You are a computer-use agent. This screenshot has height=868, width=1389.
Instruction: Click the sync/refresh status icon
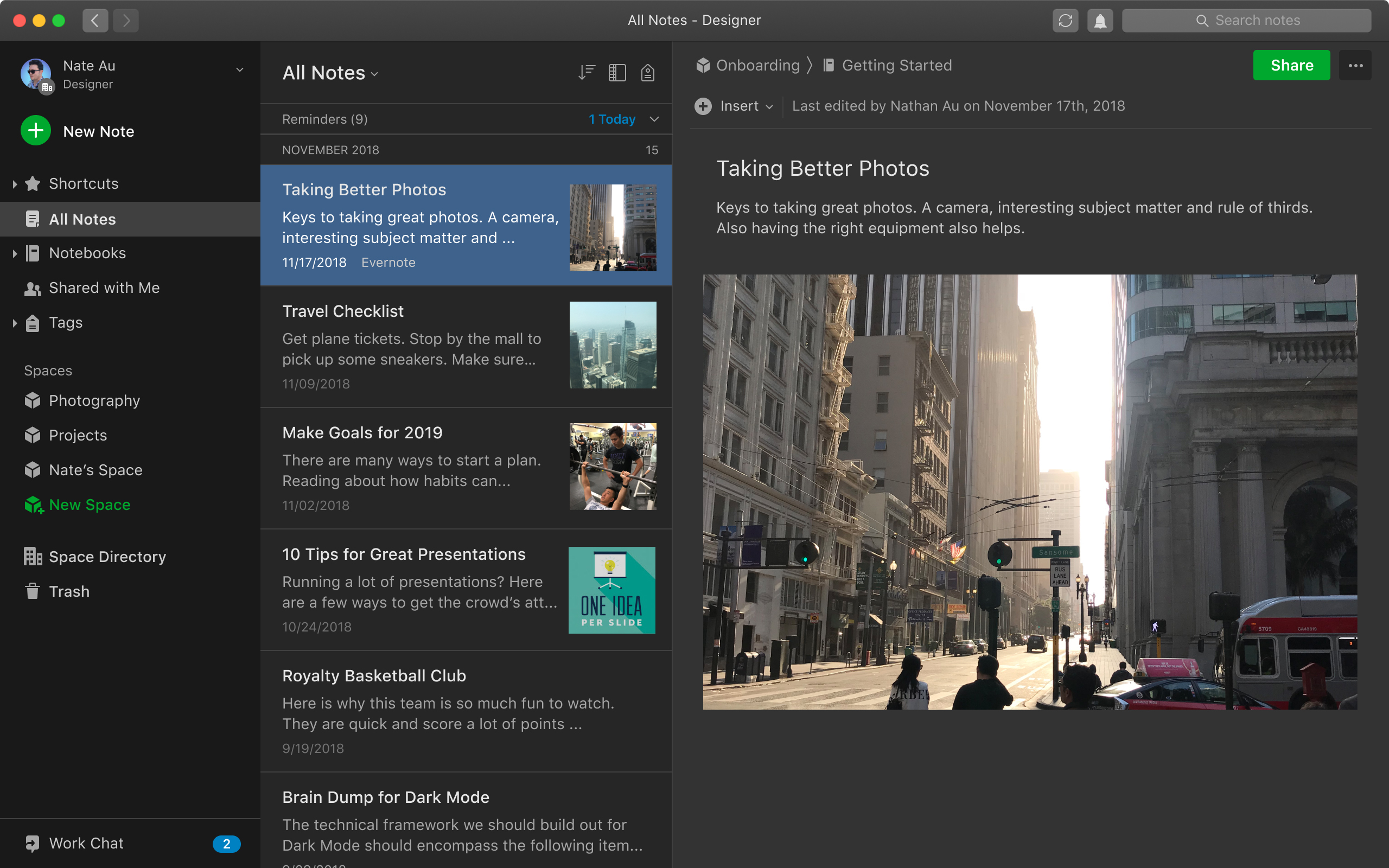pyautogui.click(x=1066, y=20)
